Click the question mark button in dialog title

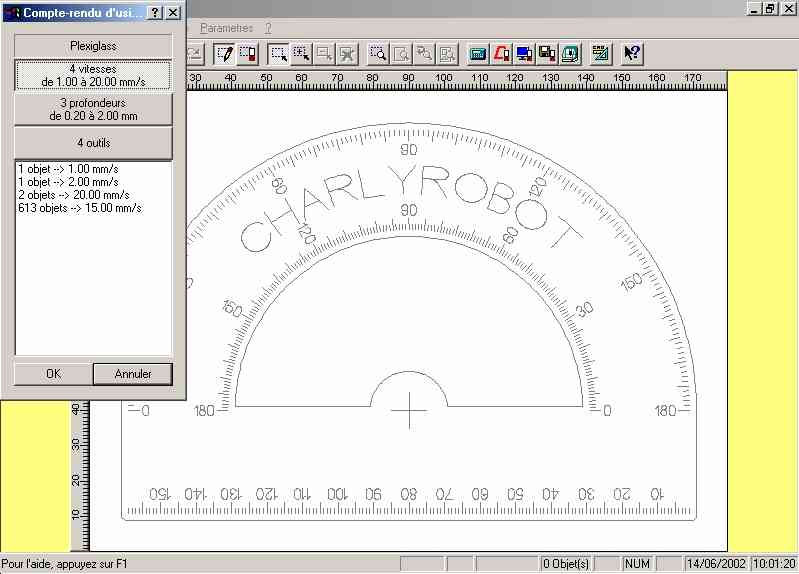(x=154, y=13)
